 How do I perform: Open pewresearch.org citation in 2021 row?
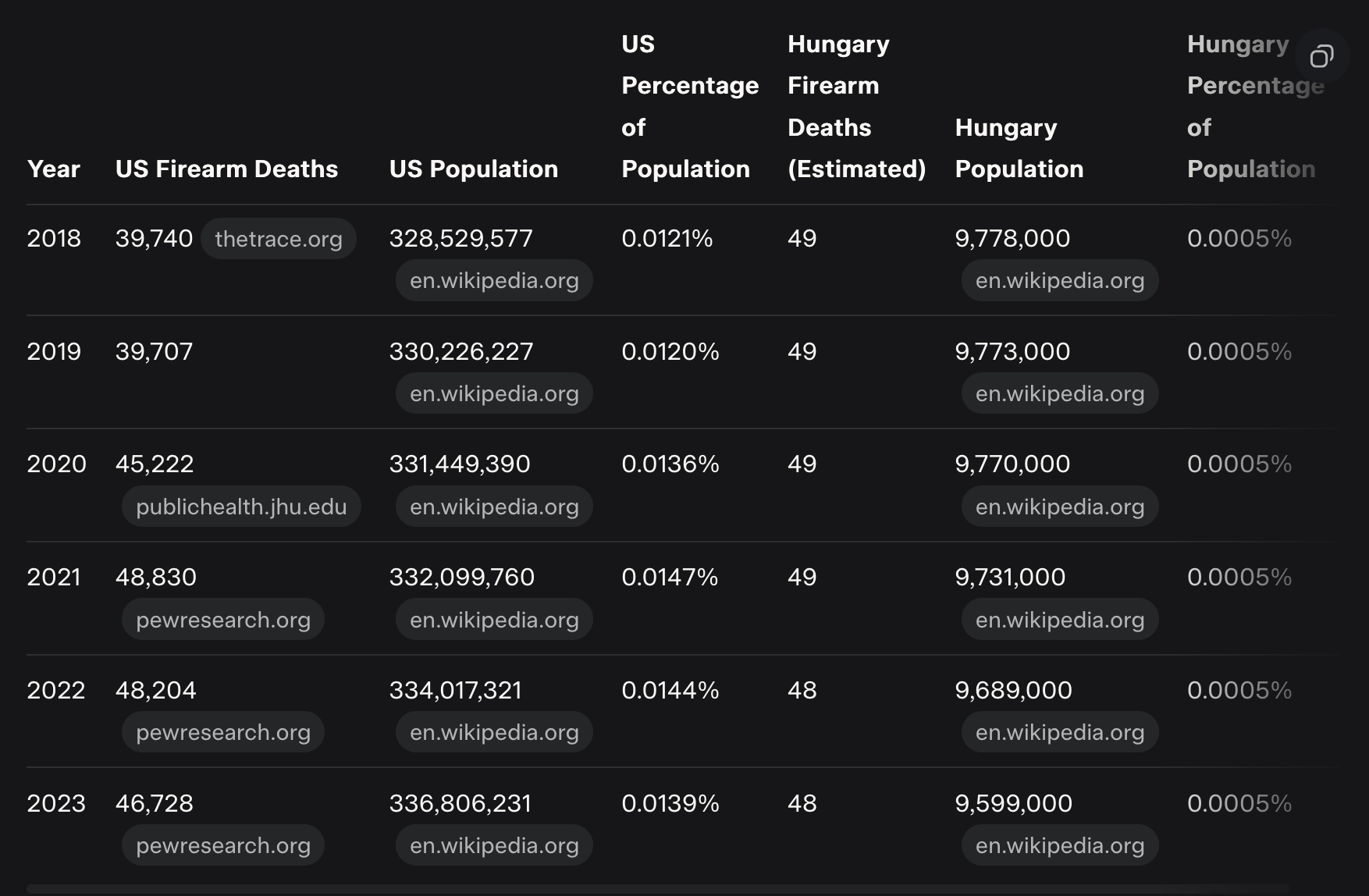[x=222, y=620]
